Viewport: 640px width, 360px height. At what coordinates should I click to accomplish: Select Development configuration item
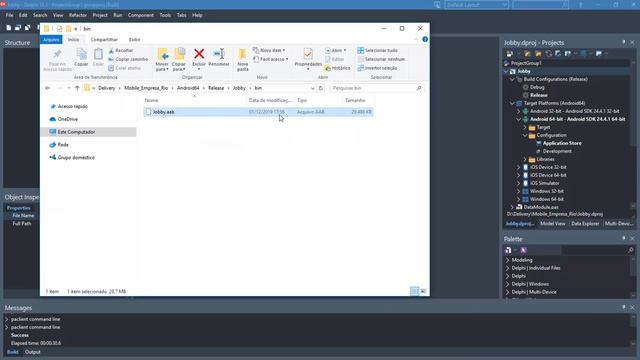pyautogui.click(x=557, y=151)
